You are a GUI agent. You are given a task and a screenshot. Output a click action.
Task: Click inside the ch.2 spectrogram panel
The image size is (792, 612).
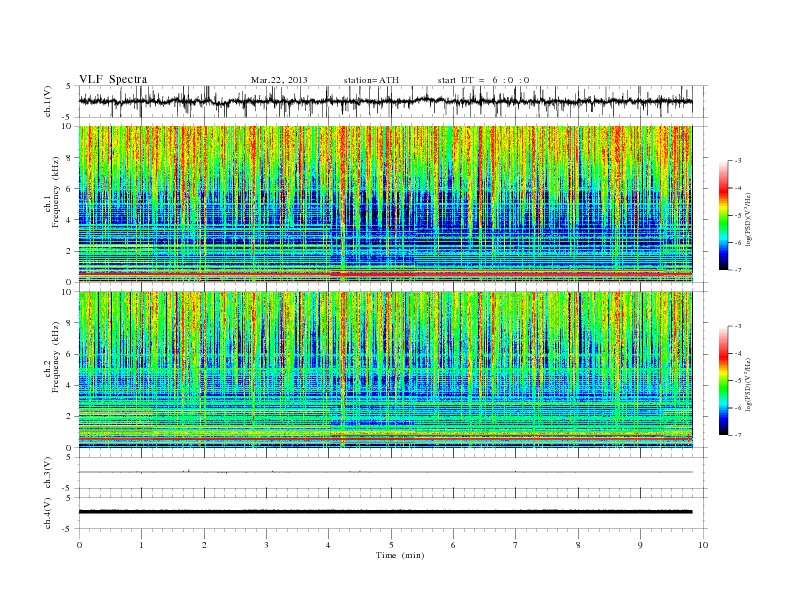[x=385, y=370]
